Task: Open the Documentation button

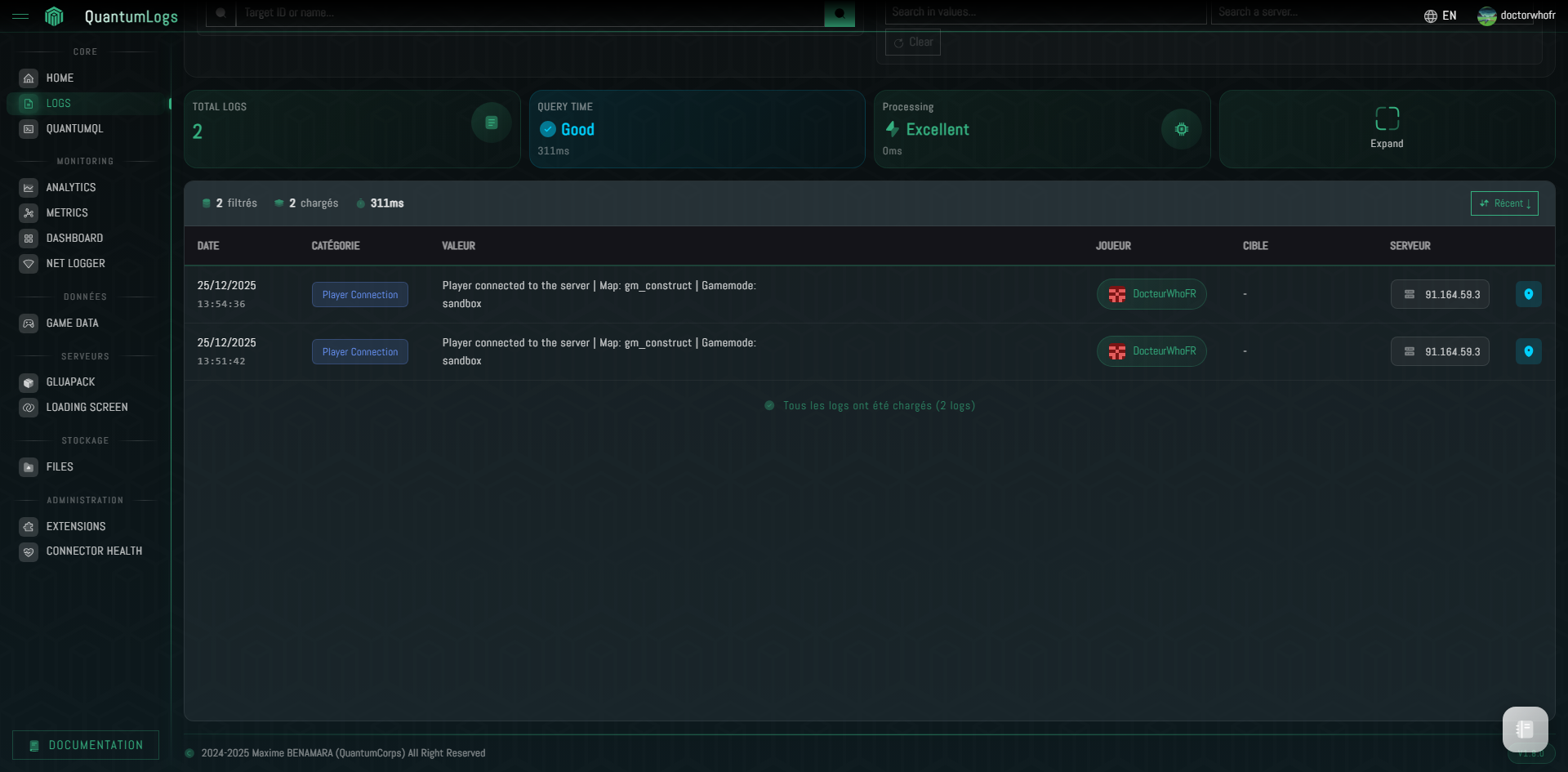Action: (86, 745)
